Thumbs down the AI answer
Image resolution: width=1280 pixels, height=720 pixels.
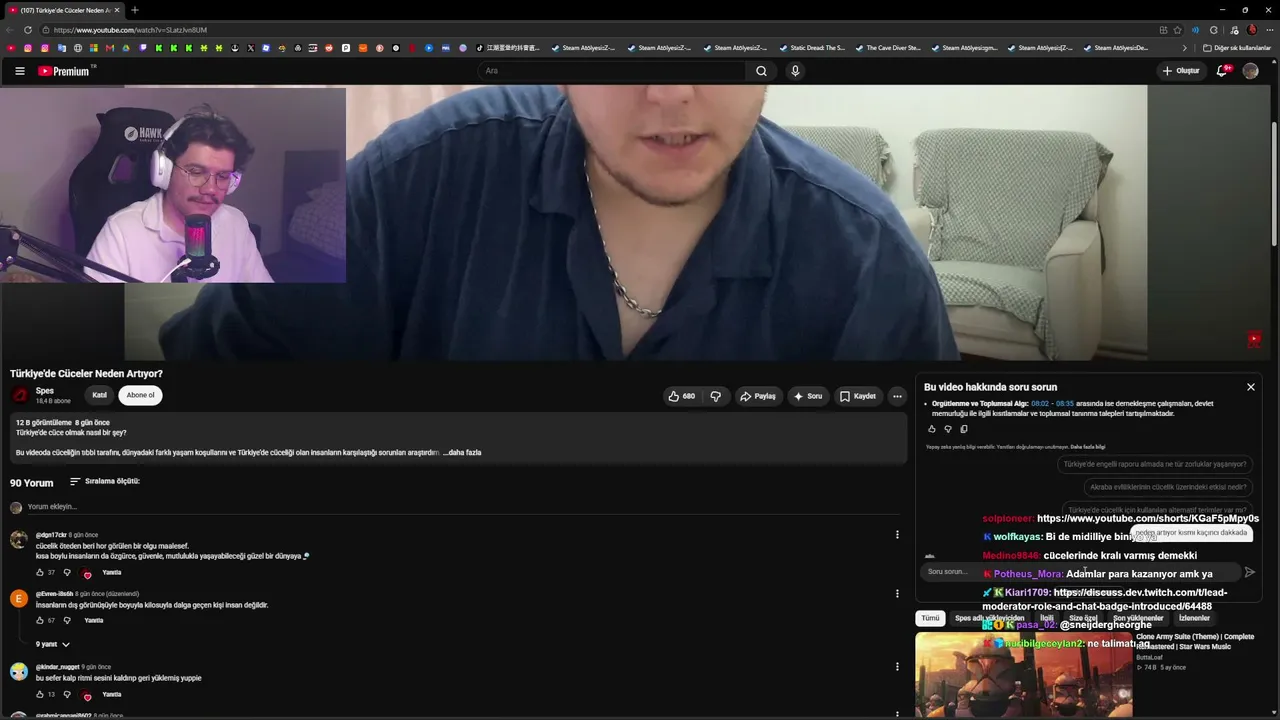tap(948, 429)
